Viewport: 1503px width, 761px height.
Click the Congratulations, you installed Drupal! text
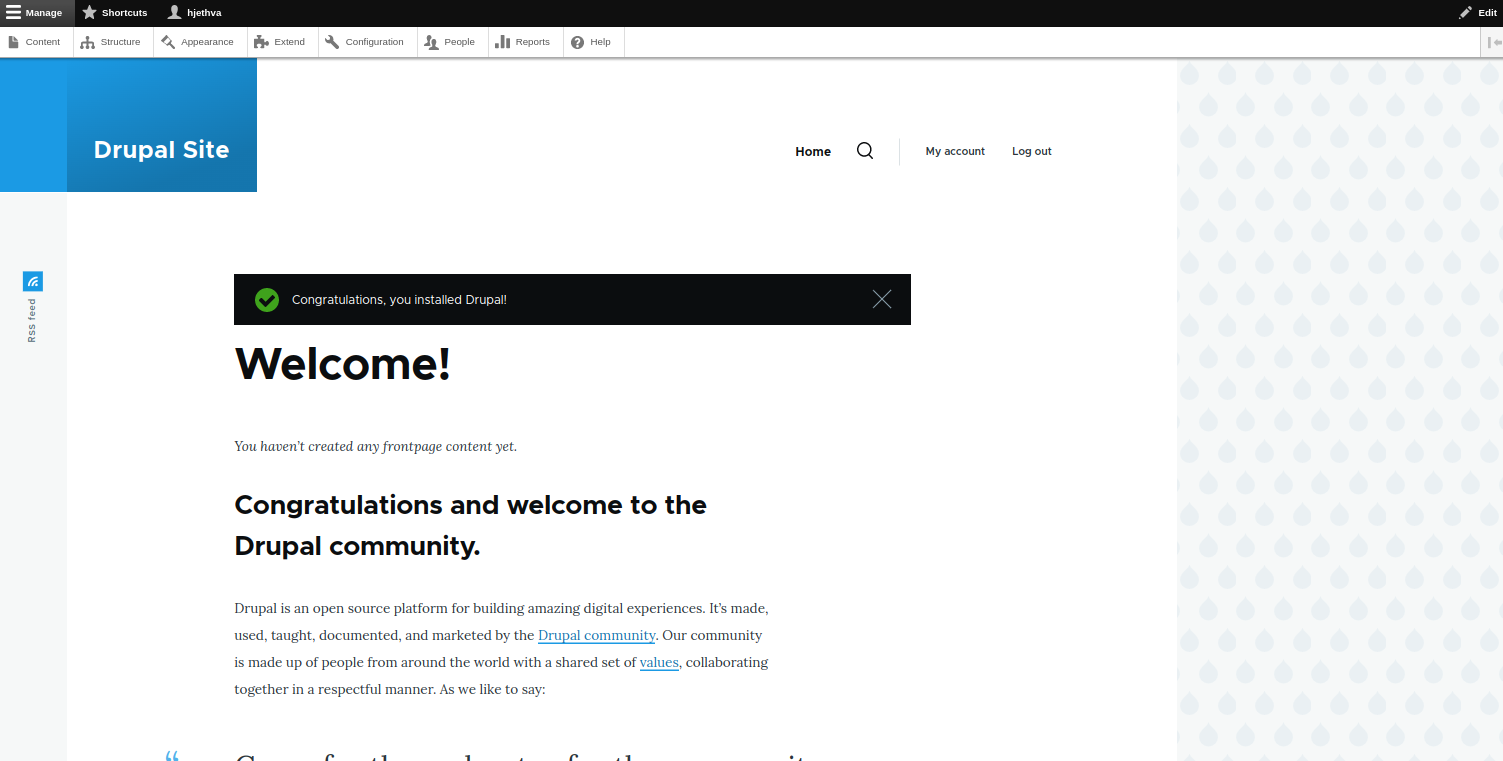point(399,300)
